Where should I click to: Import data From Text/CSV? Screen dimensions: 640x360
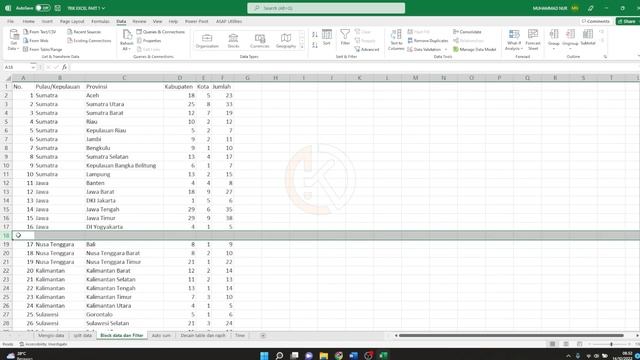(39, 32)
